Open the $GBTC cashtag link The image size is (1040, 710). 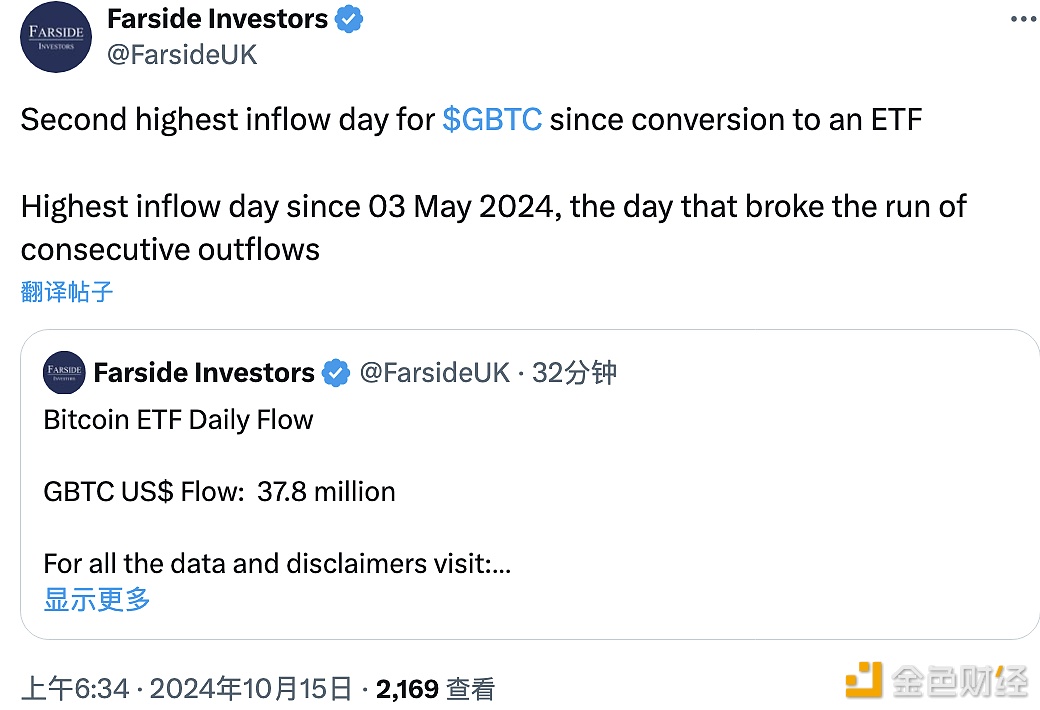pyautogui.click(x=492, y=120)
